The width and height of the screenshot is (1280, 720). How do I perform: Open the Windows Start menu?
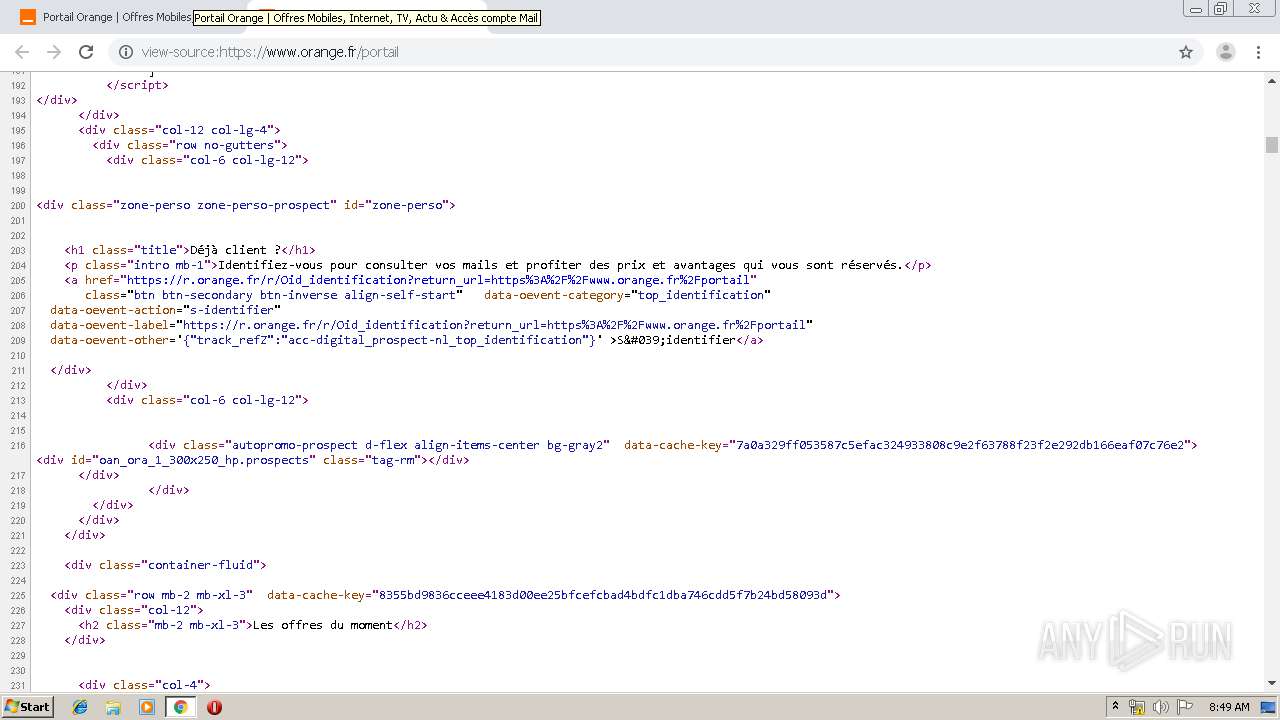pyautogui.click(x=27, y=706)
